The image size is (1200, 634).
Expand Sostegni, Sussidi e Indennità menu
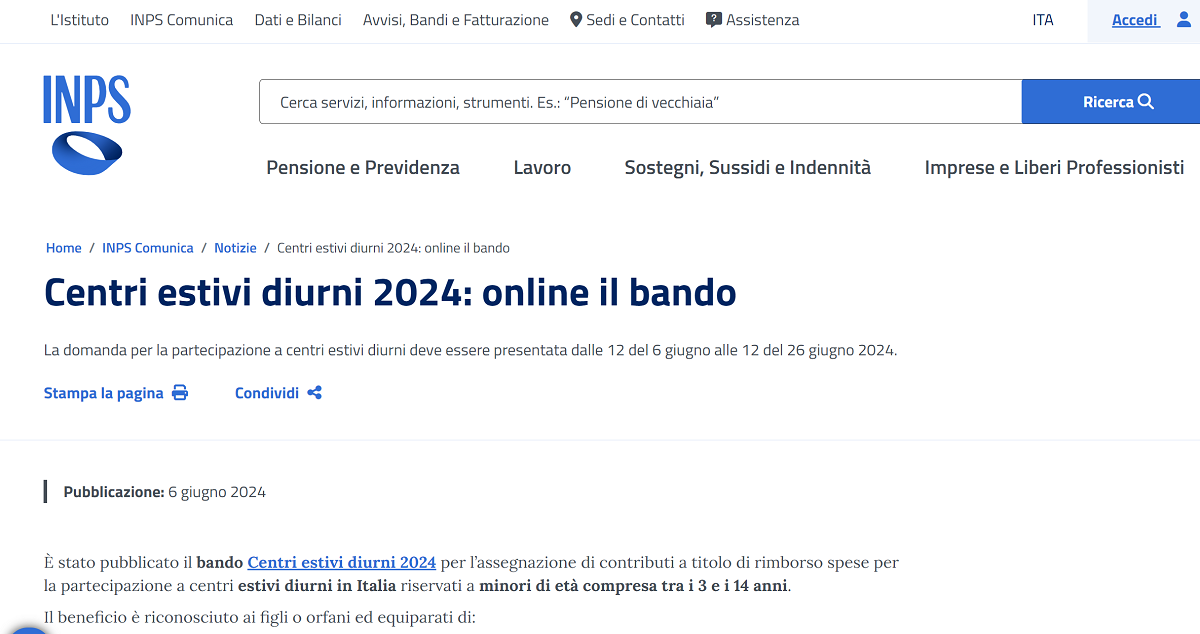[748, 167]
